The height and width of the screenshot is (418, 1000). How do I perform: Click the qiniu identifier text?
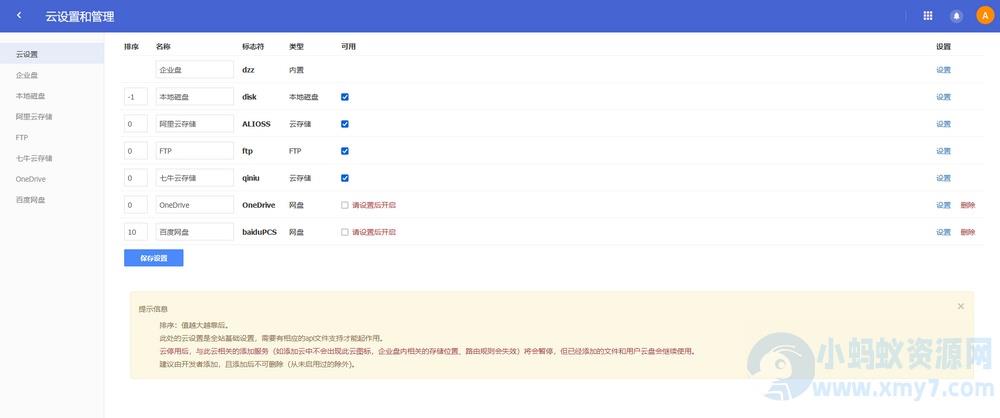pyautogui.click(x=251, y=178)
